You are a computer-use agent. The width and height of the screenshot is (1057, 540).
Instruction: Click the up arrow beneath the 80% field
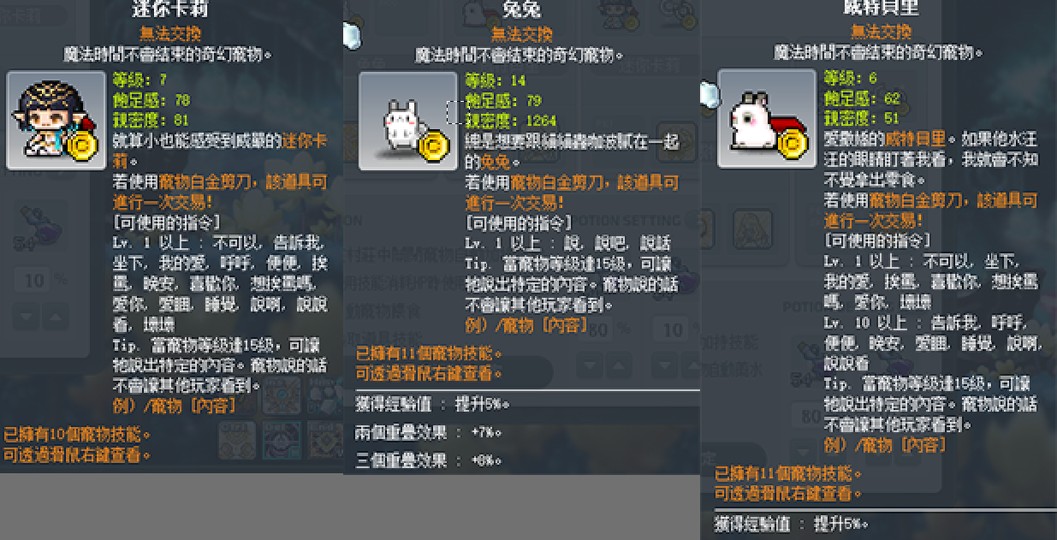tap(618, 367)
